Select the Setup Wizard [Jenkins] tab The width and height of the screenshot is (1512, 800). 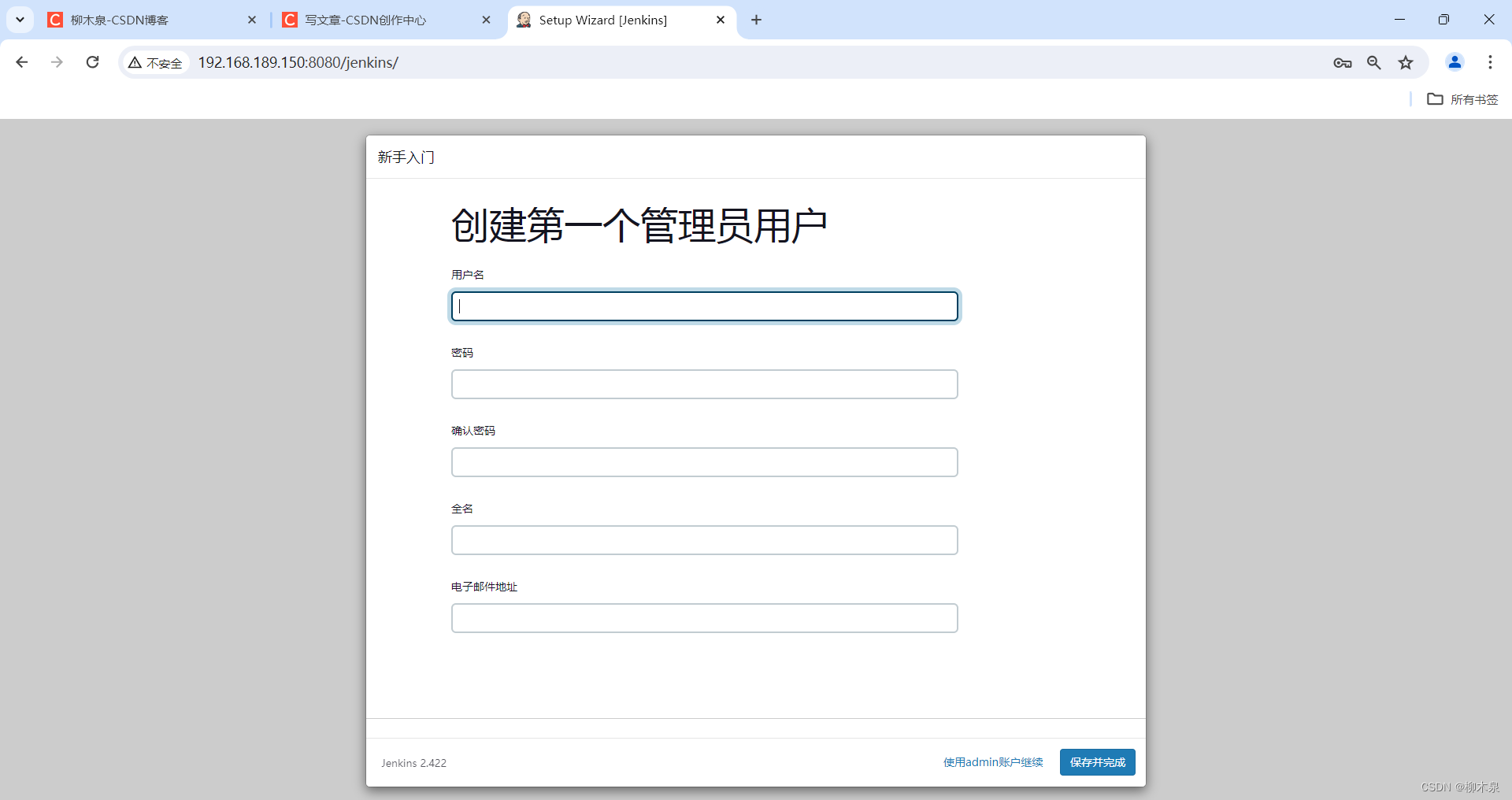pos(621,20)
